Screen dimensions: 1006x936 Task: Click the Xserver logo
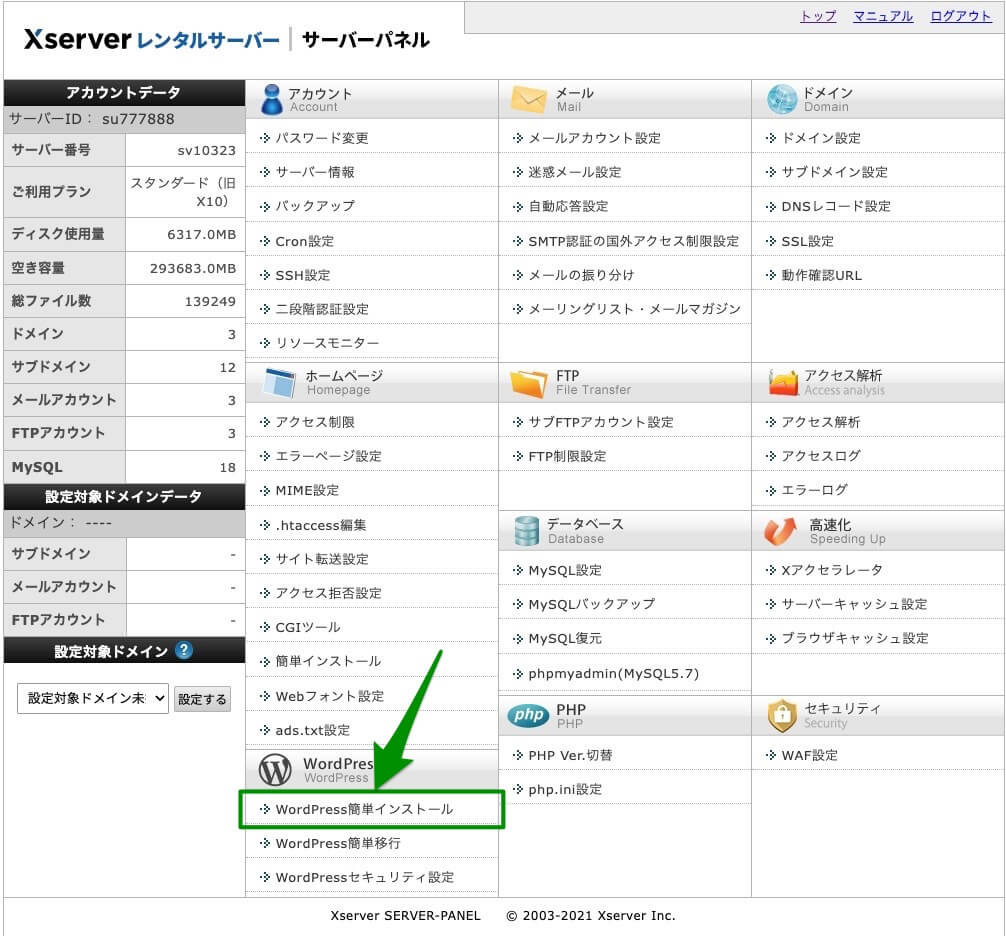(x=152, y=40)
